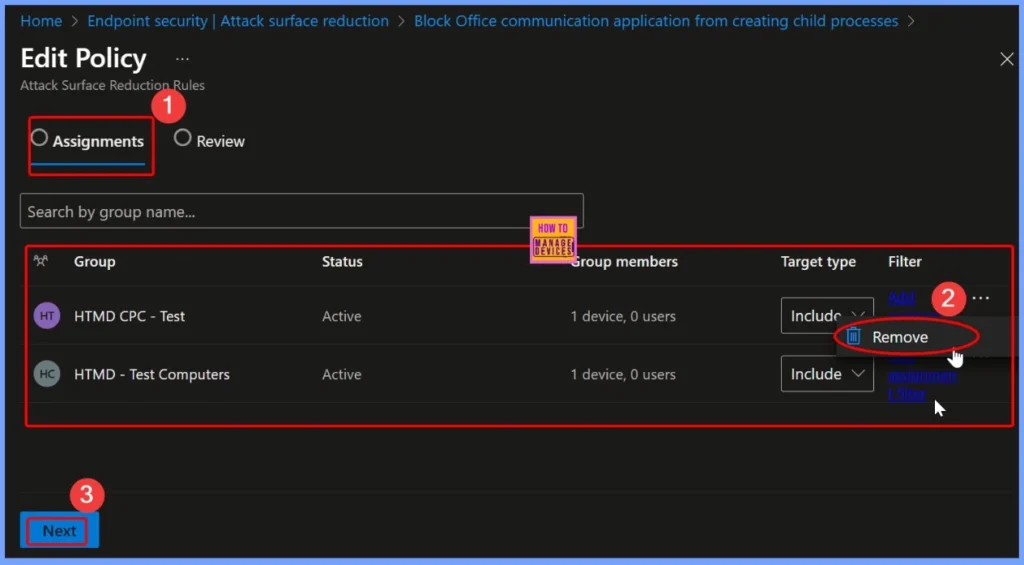1024x565 pixels.
Task: Click Active status for HTMD - Test Computers
Action: click(342, 374)
